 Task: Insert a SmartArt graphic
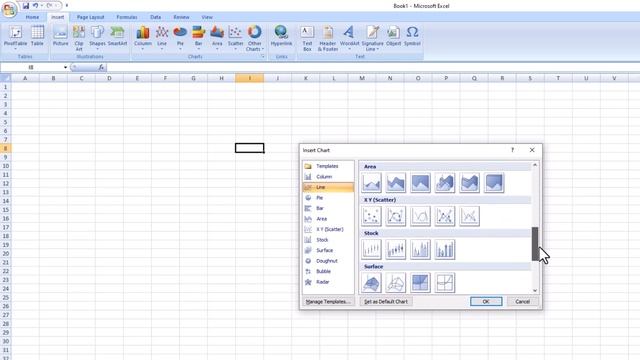[117, 36]
